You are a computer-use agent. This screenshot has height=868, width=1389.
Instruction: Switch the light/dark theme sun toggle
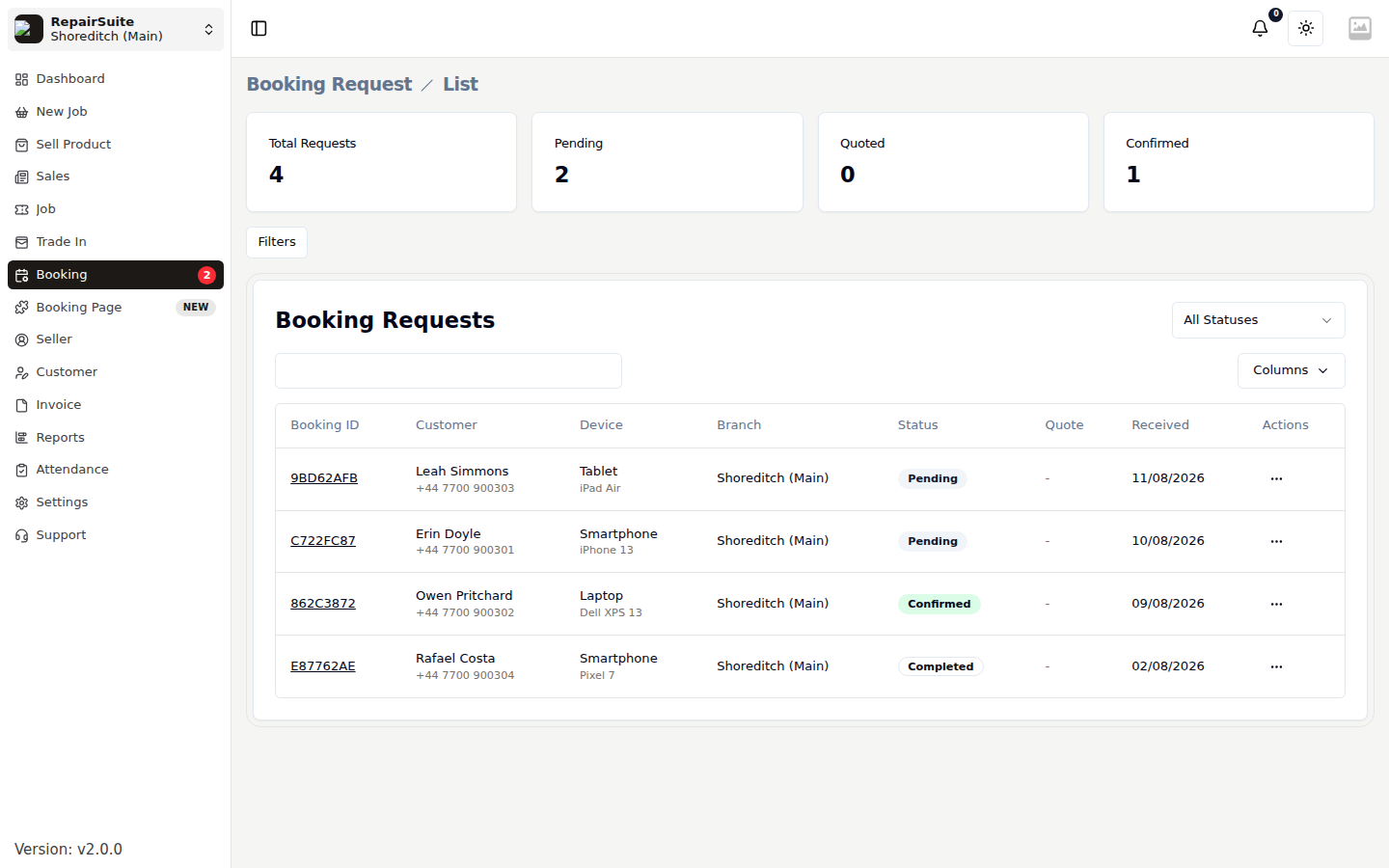coord(1306,29)
